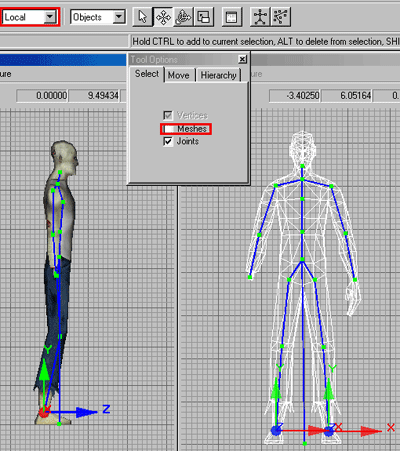Image resolution: width=400 pixels, height=451 pixels.
Task: Click the -3.40250 coordinate field
Action: click(x=295, y=96)
